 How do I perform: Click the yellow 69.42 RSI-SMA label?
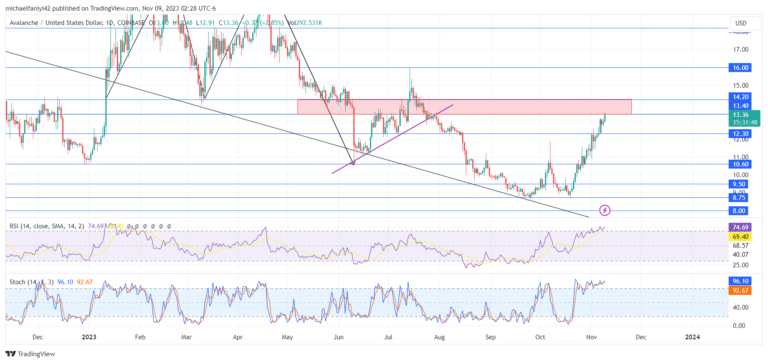coord(740,237)
